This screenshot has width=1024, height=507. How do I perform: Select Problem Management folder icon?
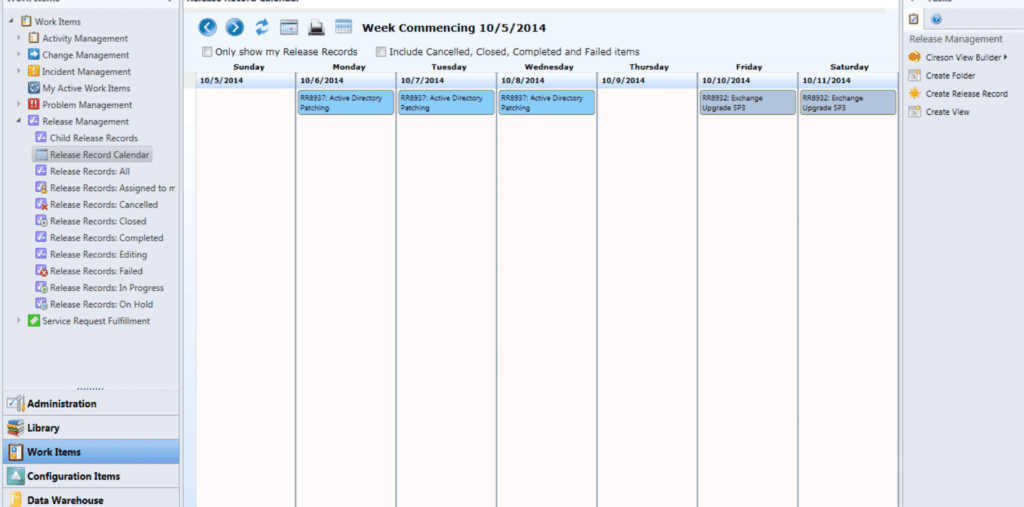(33, 105)
